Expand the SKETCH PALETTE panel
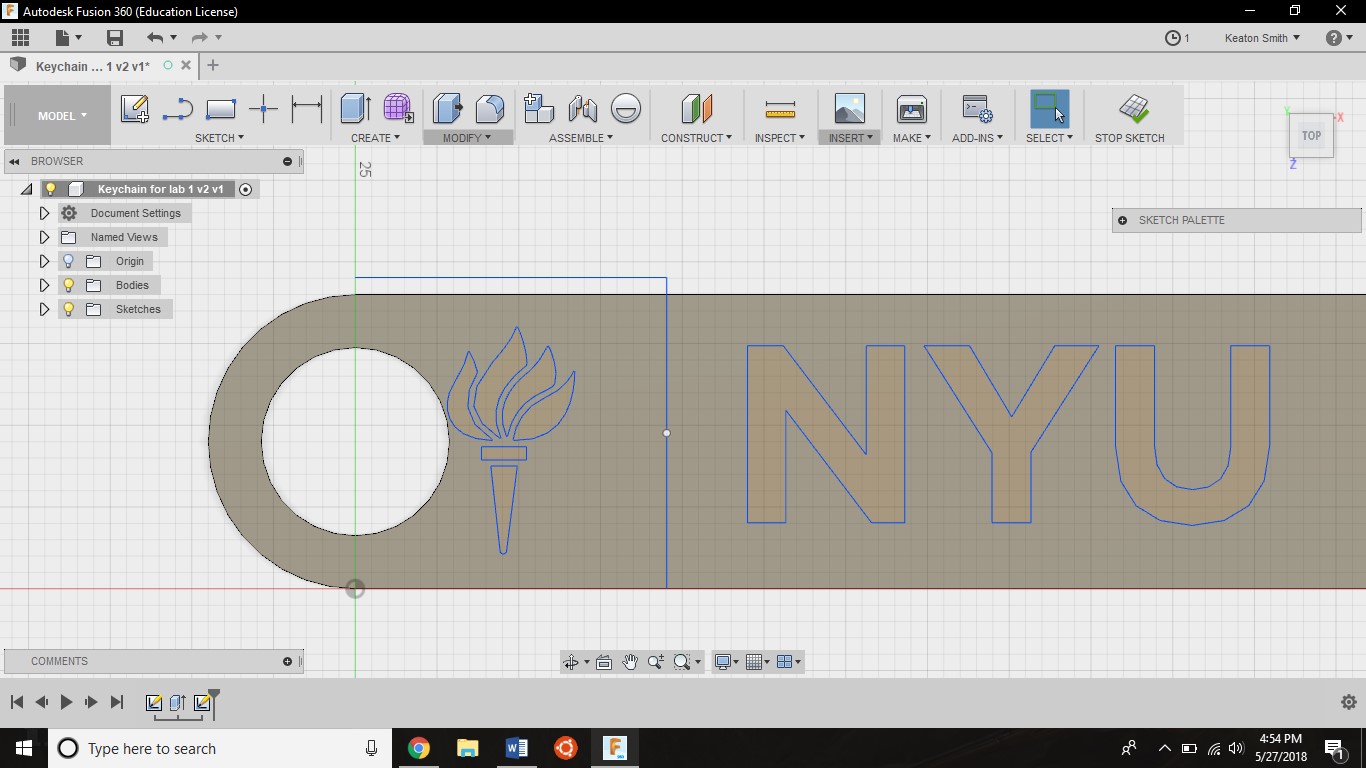This screenshot has width=1366, height=768. click(x=1122, y=220)
